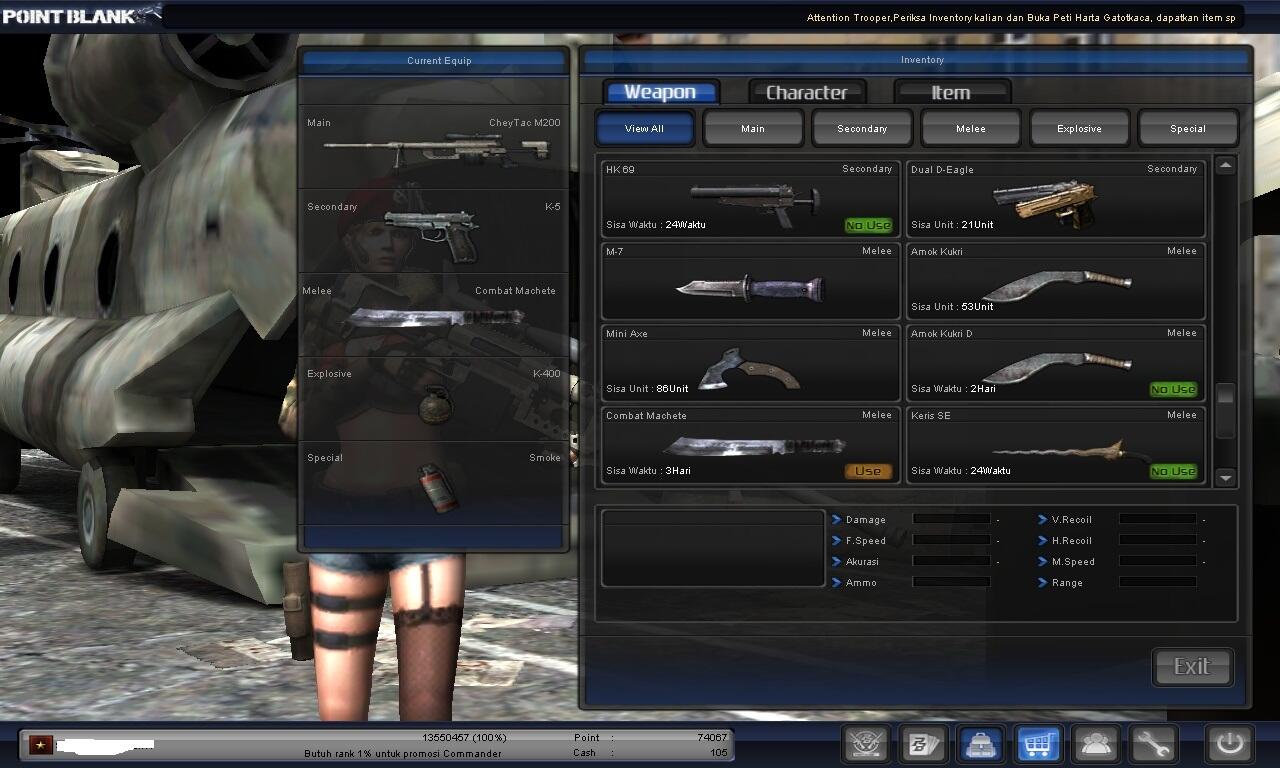Open the PB cards mission icon

[923, 744]
